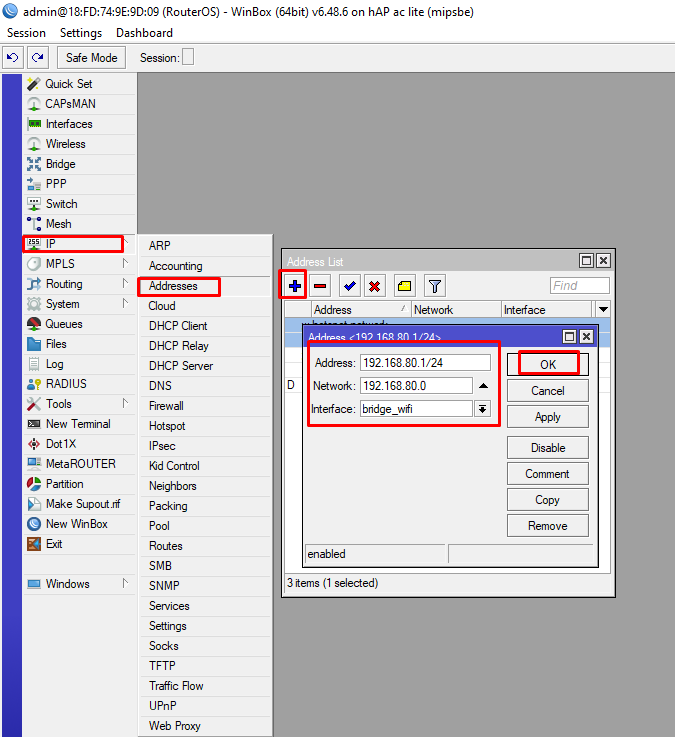Click Exit in the sidebar
Image resolution: width=675 pixels, height=737 pixels.
click(x=79, y=544)
